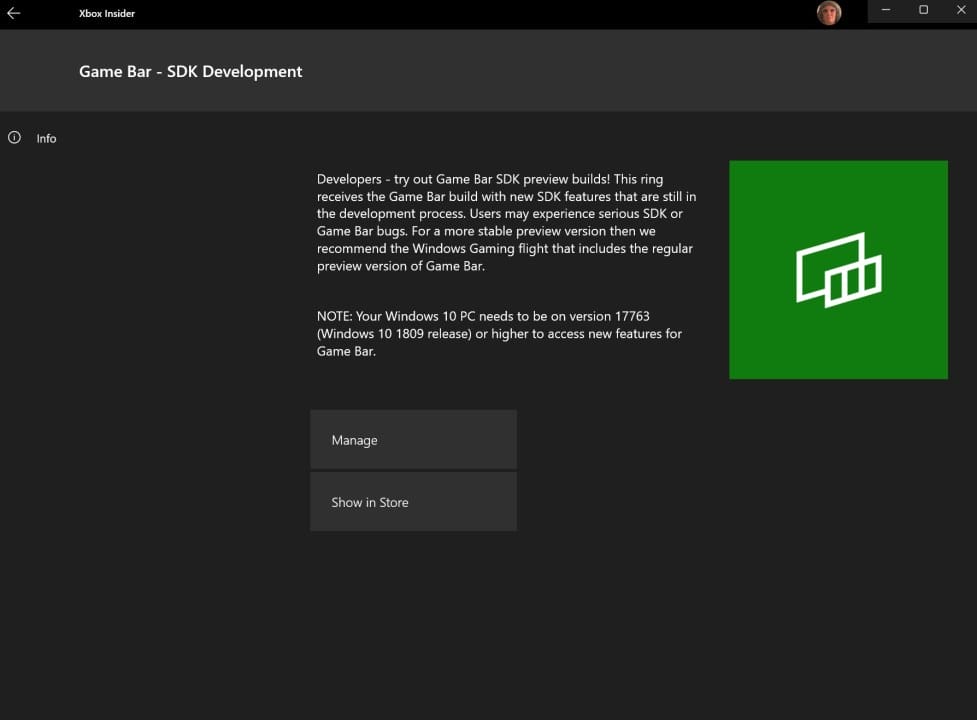Open the Game Bar listing via its tile image
The height and width of the screenshot is (720, 977).
click(x=838, y=269)
